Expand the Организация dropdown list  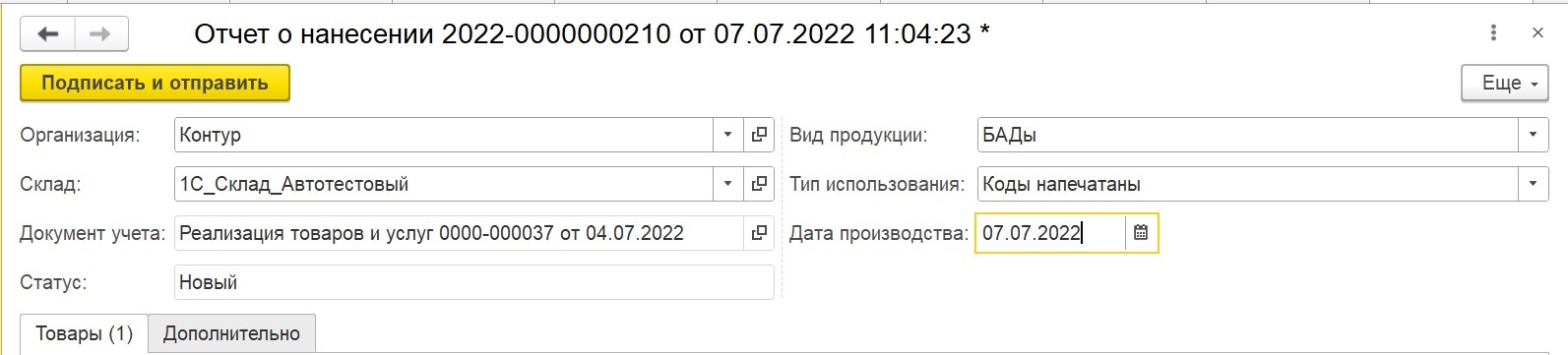coord(727,135)
